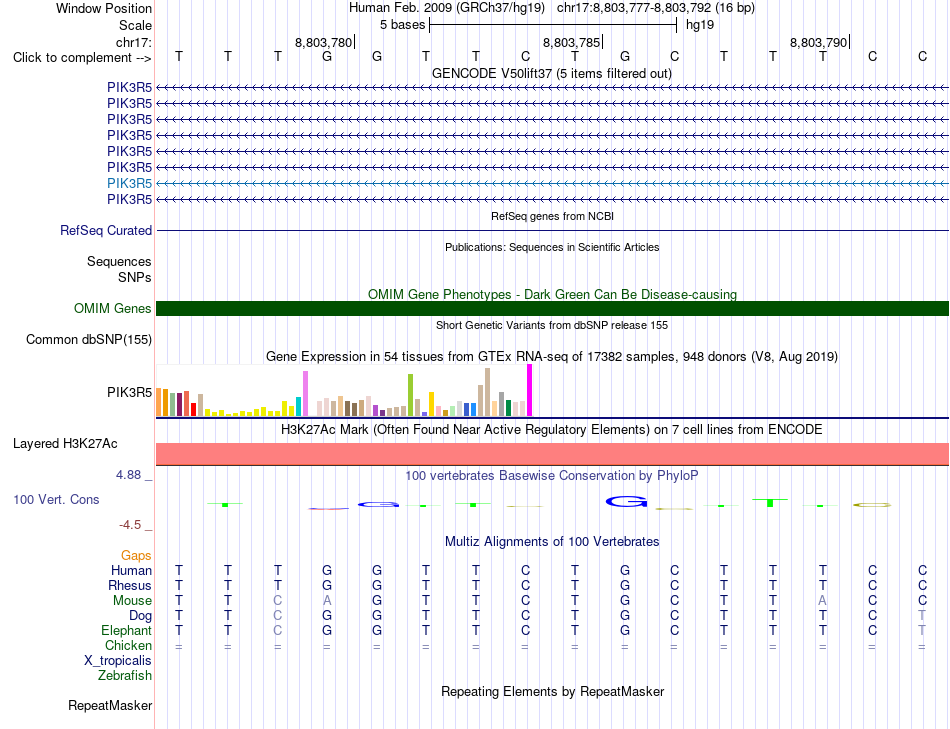Image resolution: width=950 pixels, height=729 pixels.
Task: Click the 'chr17:' ruler label
Action: pyautogui.click(x=133, y=42)
